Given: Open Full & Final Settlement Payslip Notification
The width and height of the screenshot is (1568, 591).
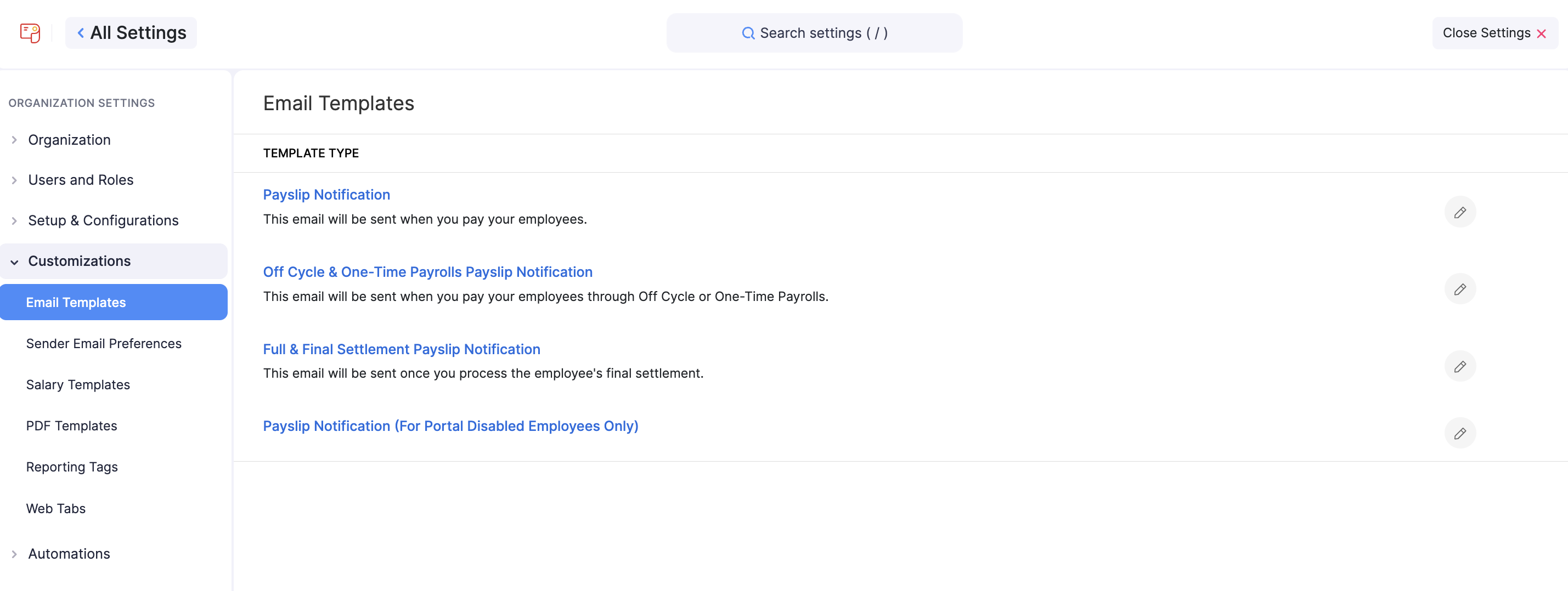Looking at the screenshot, I should tap(401, 349).
